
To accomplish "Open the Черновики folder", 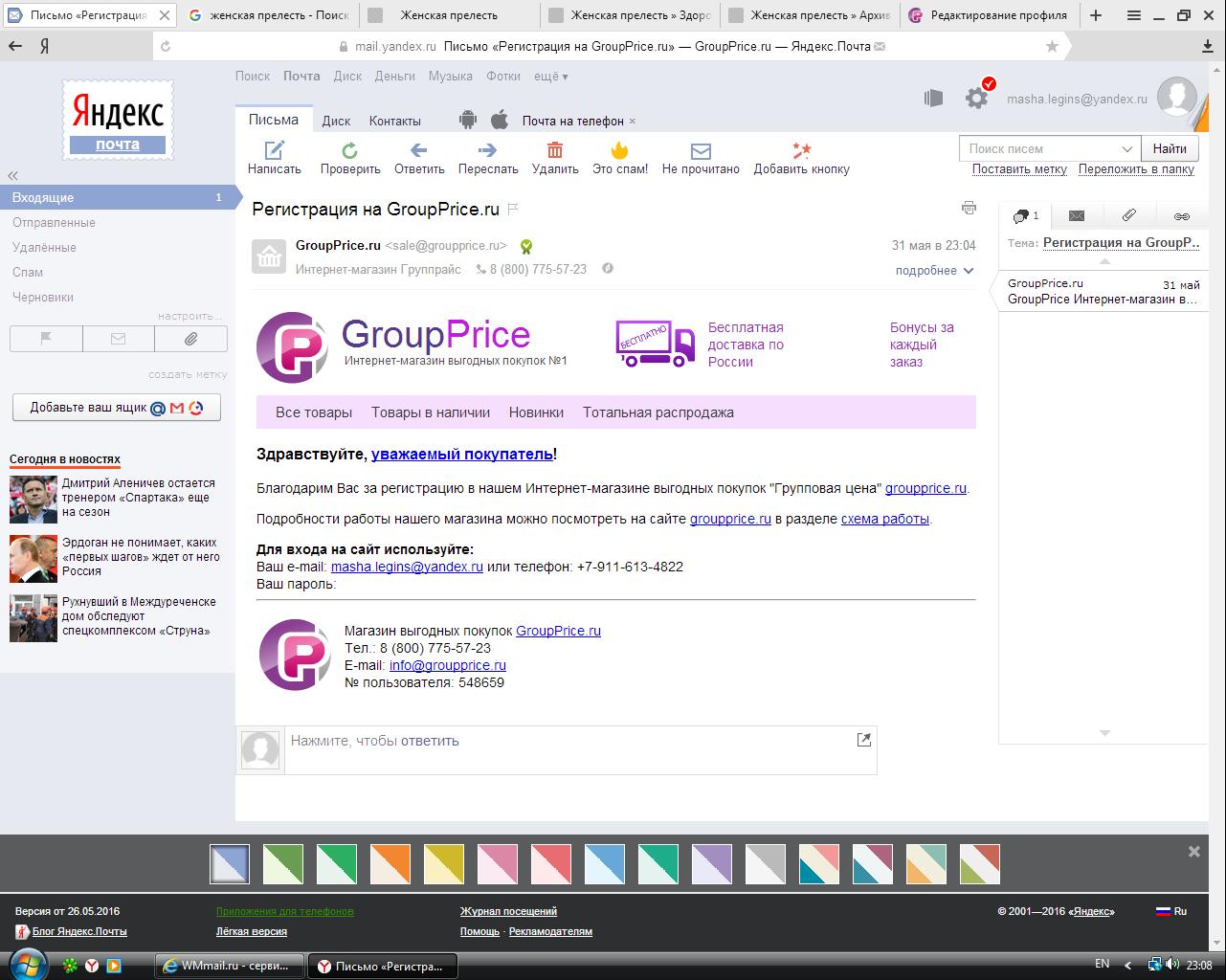I will point(43,297).
